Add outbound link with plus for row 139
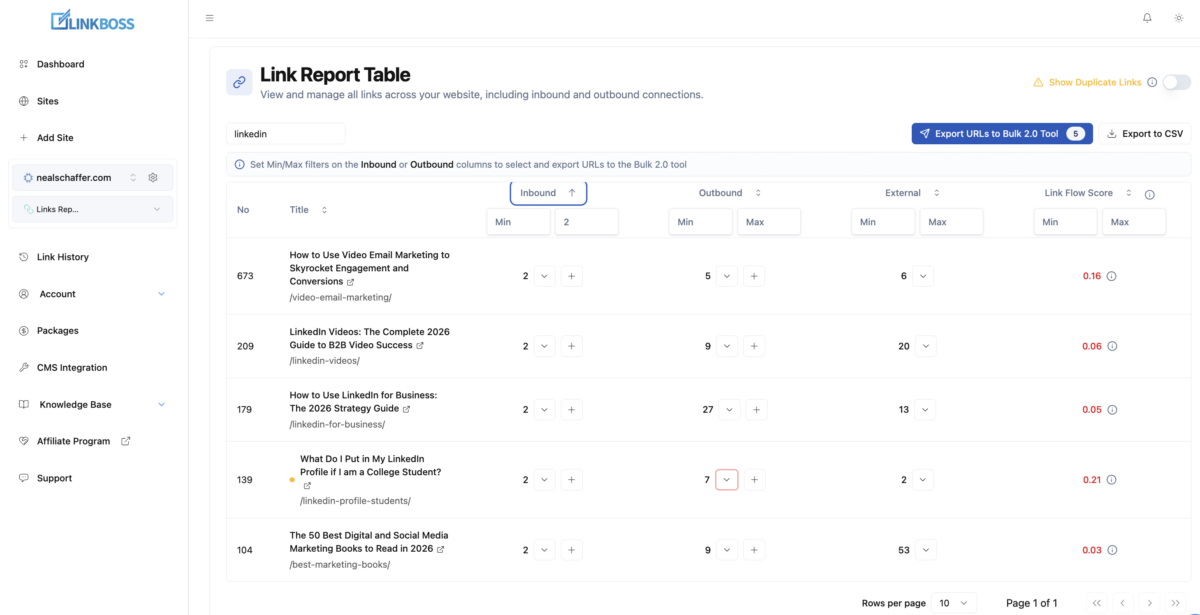Viewport: 1200px width, 615px height. (755, 480)
